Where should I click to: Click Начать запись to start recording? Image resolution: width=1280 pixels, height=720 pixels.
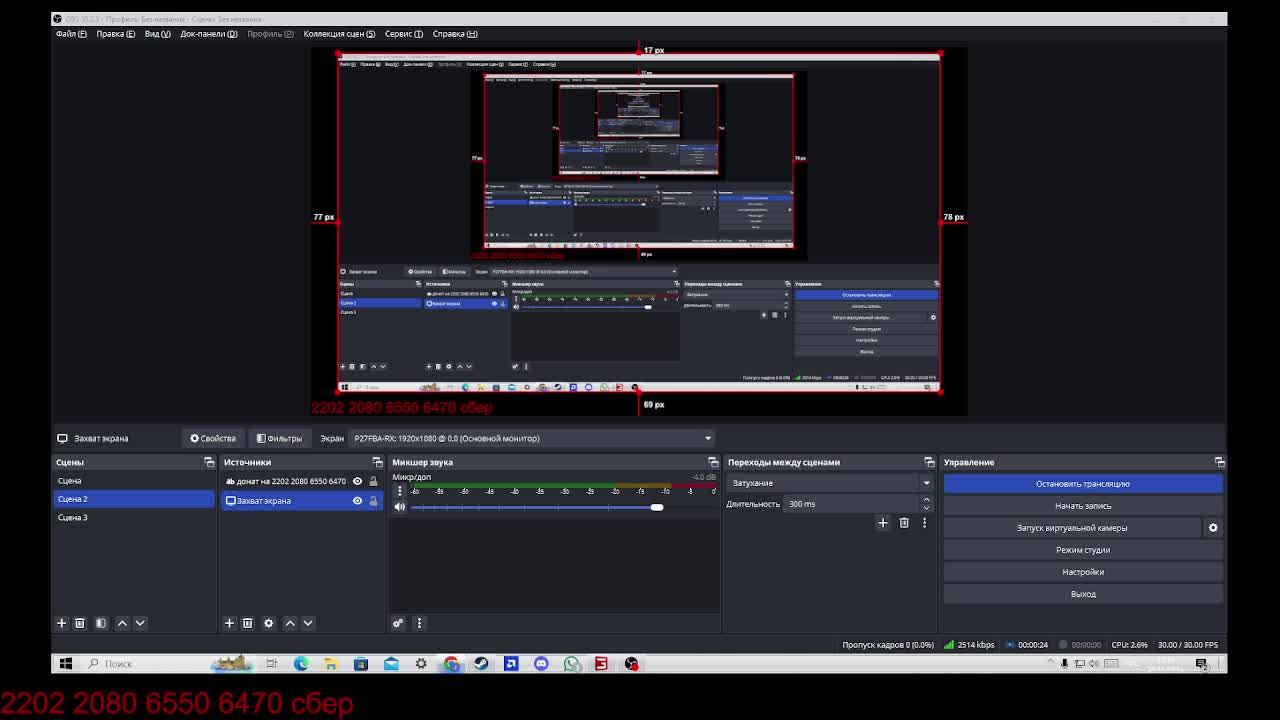(x=1083, y=506)
